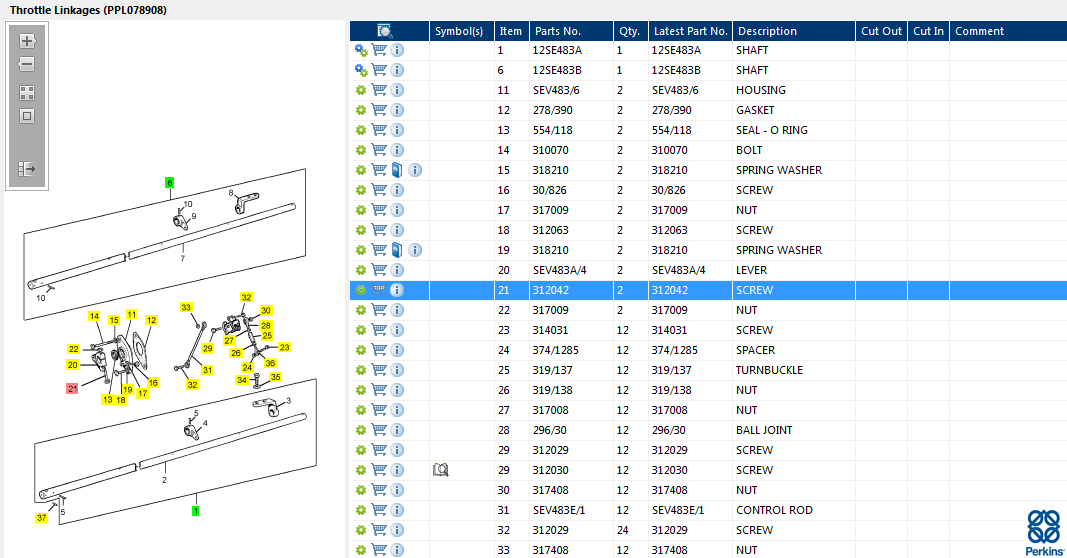Click the single-square fit view icon
Screen dimensions: 1067x558
tap(27, 115)
